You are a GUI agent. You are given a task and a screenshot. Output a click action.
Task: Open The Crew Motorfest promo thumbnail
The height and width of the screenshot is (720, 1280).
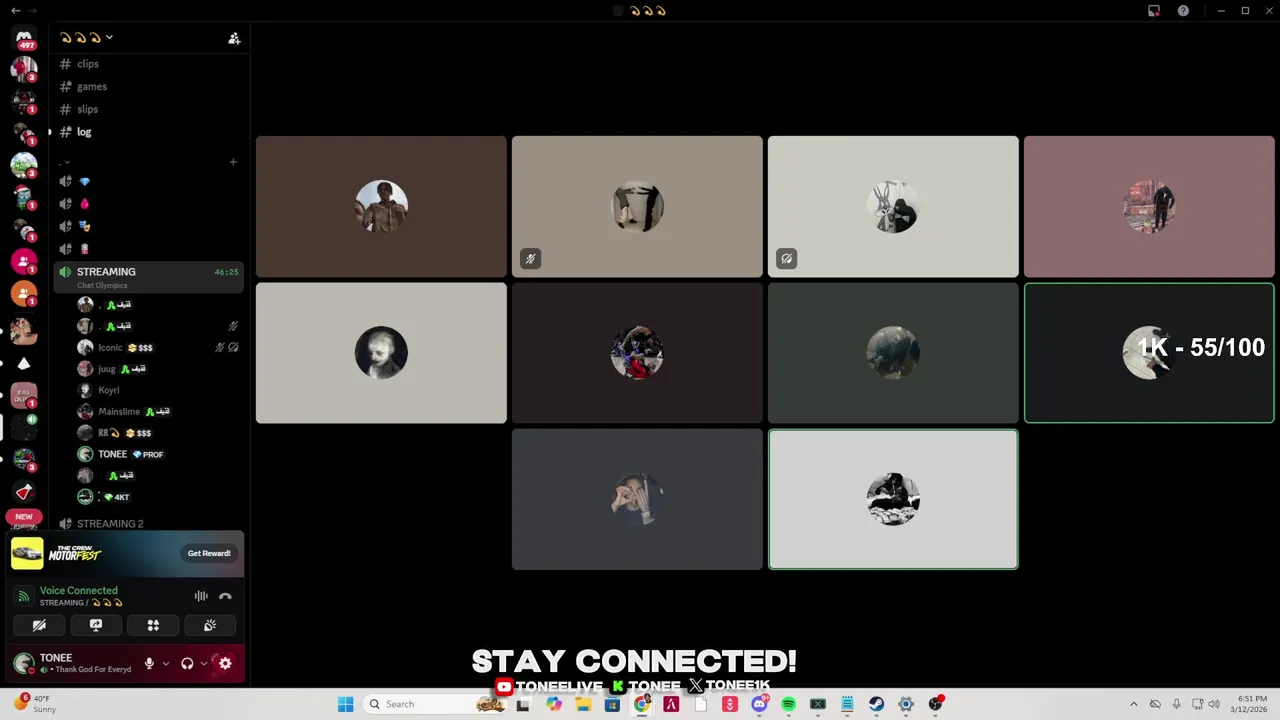click(x=27, y=553)
